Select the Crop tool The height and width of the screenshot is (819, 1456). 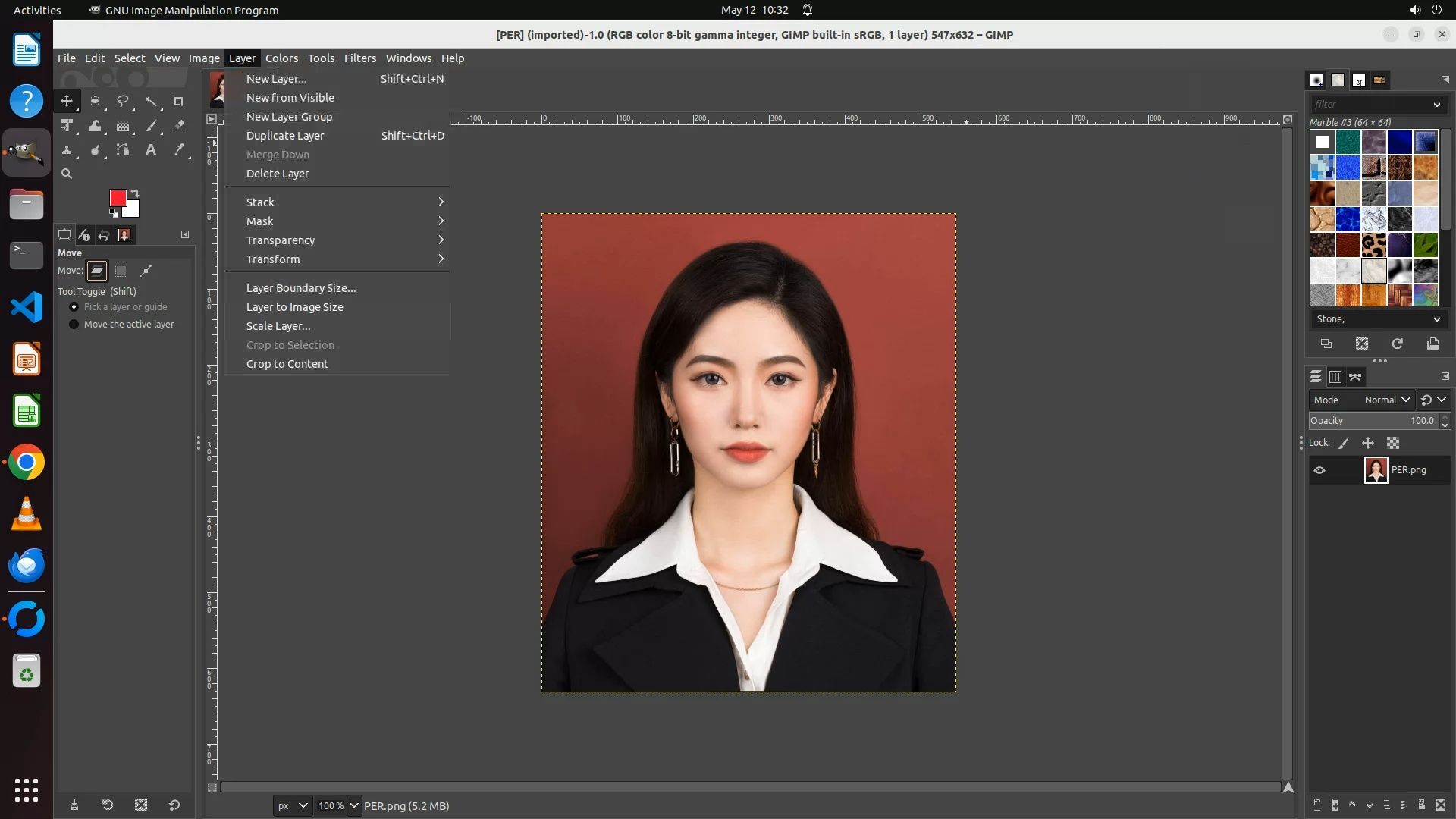pos(179,101)
